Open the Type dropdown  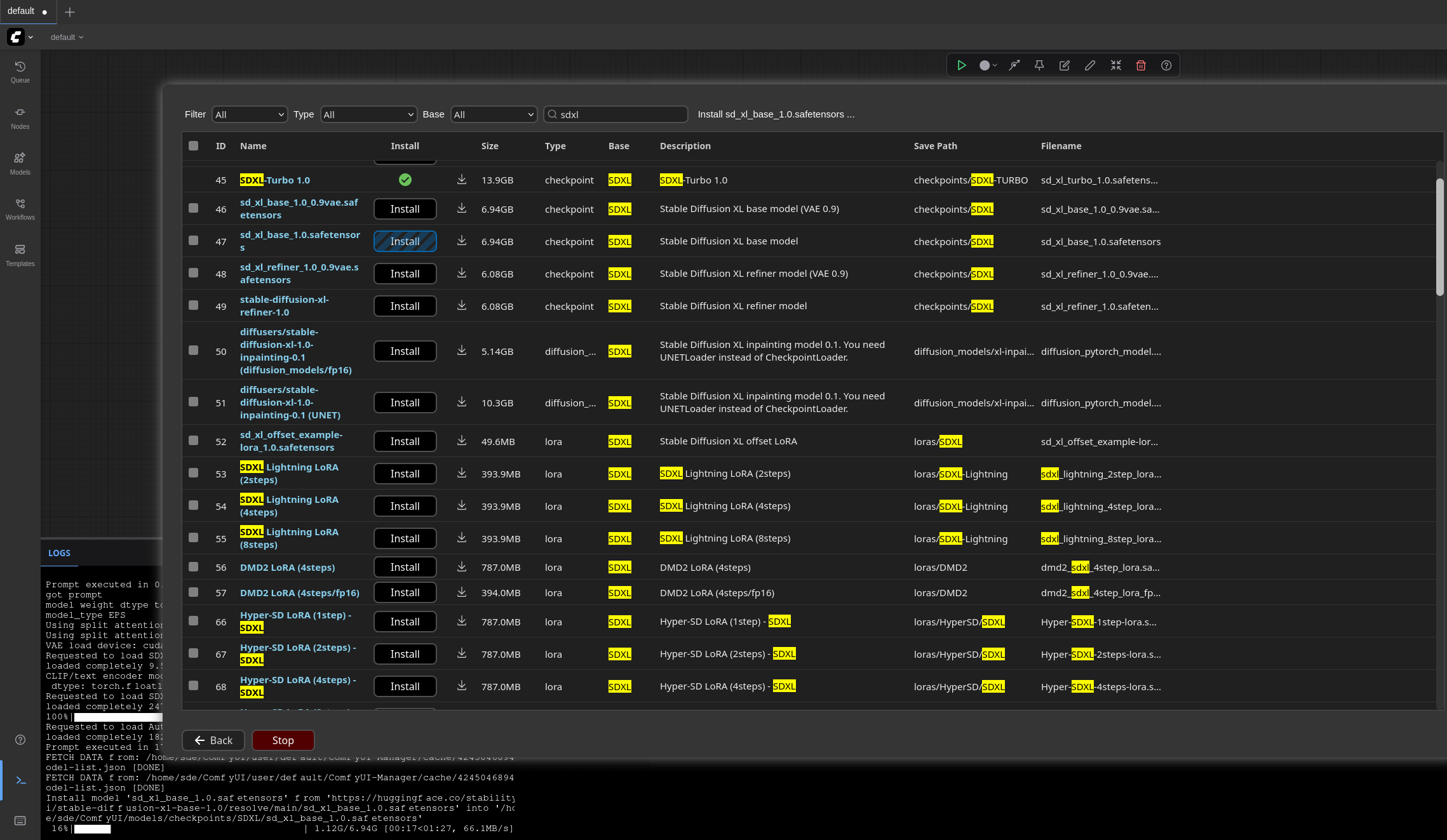368,114
